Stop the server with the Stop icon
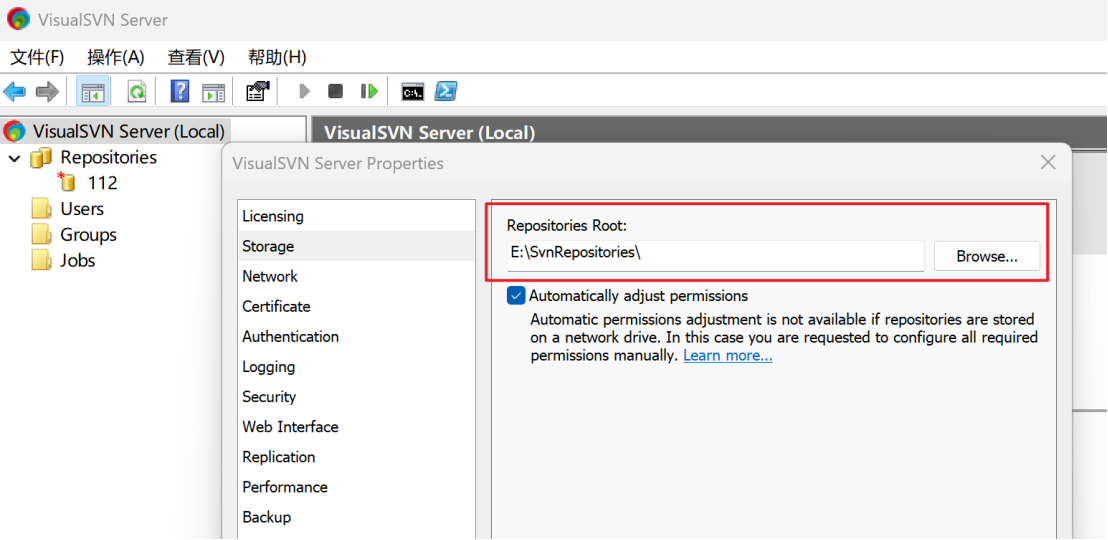 336,92
